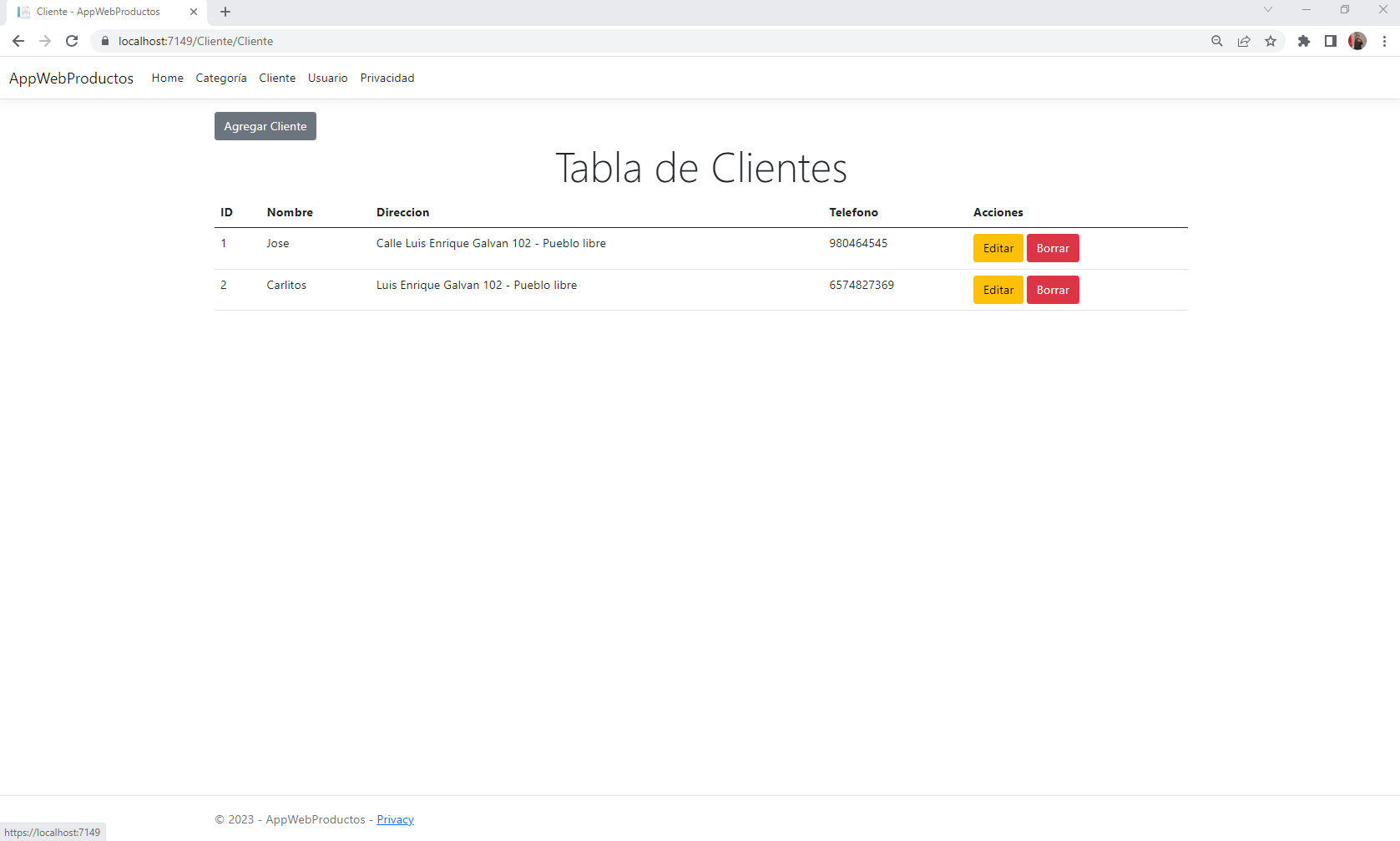Open the Chrome three-dot menu
This screenshot has width=1400, height=841.
click(1384, 41)
